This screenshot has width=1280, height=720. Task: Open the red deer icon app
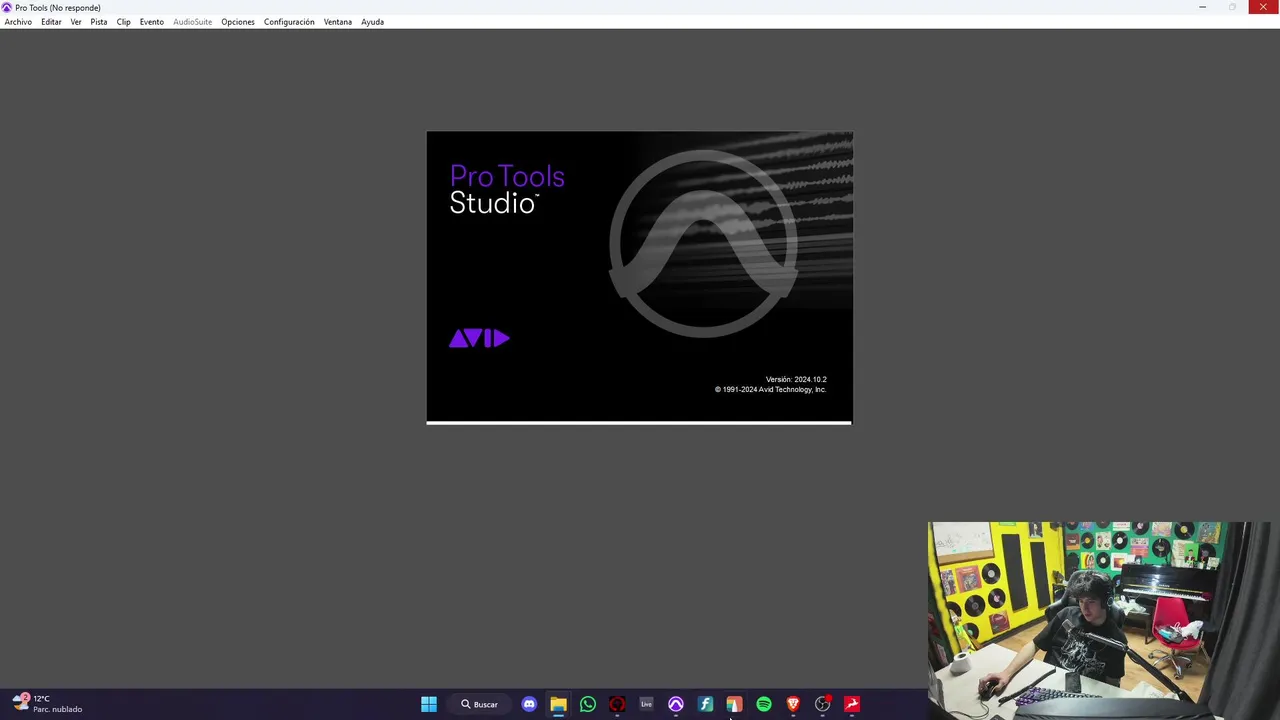tap(852, 704)
